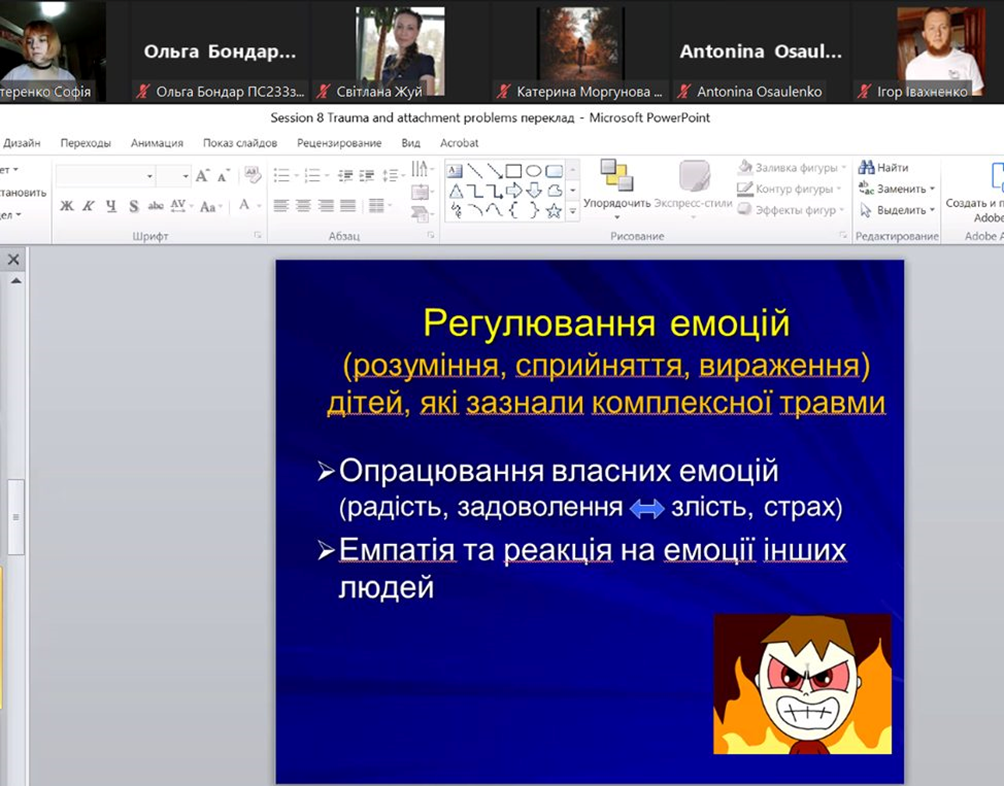Click the text shadow icon

[x=133, y=206]
